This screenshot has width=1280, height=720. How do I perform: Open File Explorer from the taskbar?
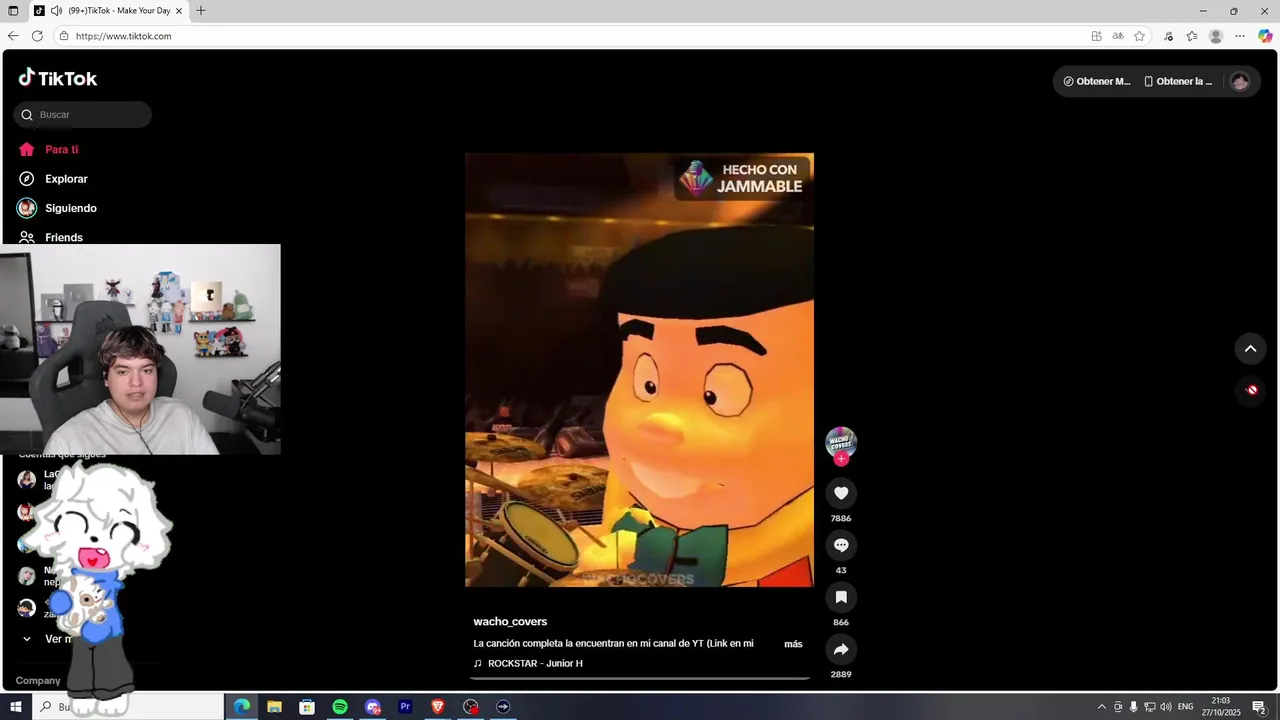click(274, 707)
